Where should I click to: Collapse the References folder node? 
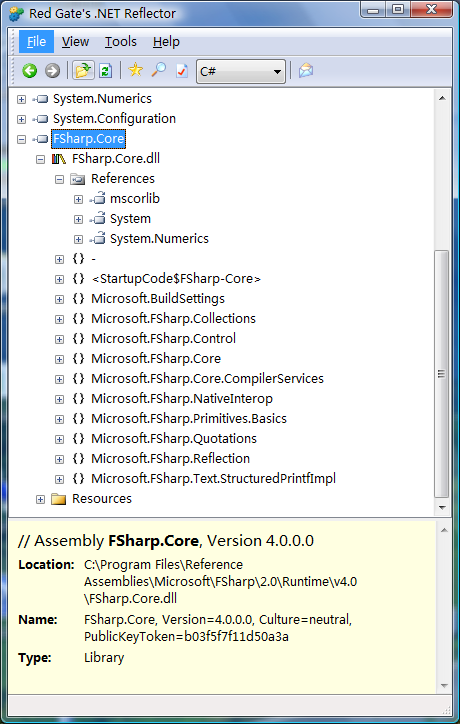point(59,179)
